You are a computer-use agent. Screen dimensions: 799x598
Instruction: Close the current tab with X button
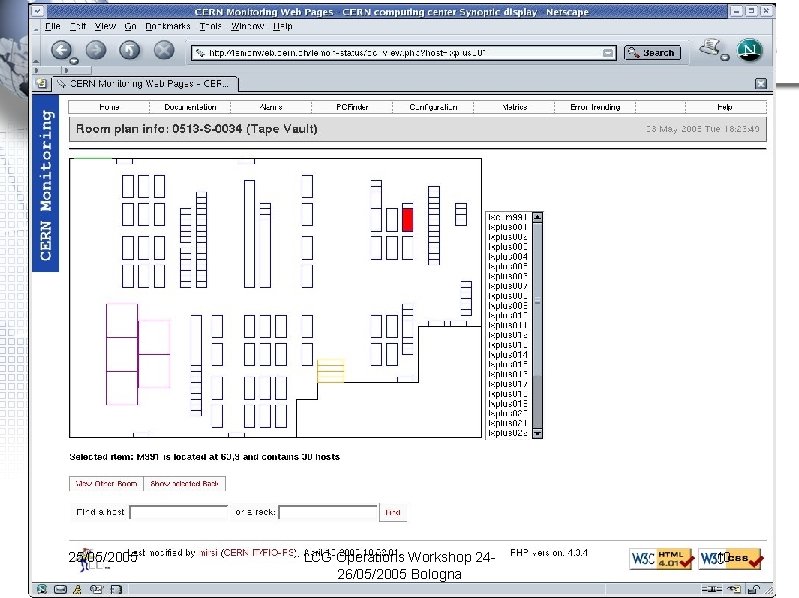point(761,84)
